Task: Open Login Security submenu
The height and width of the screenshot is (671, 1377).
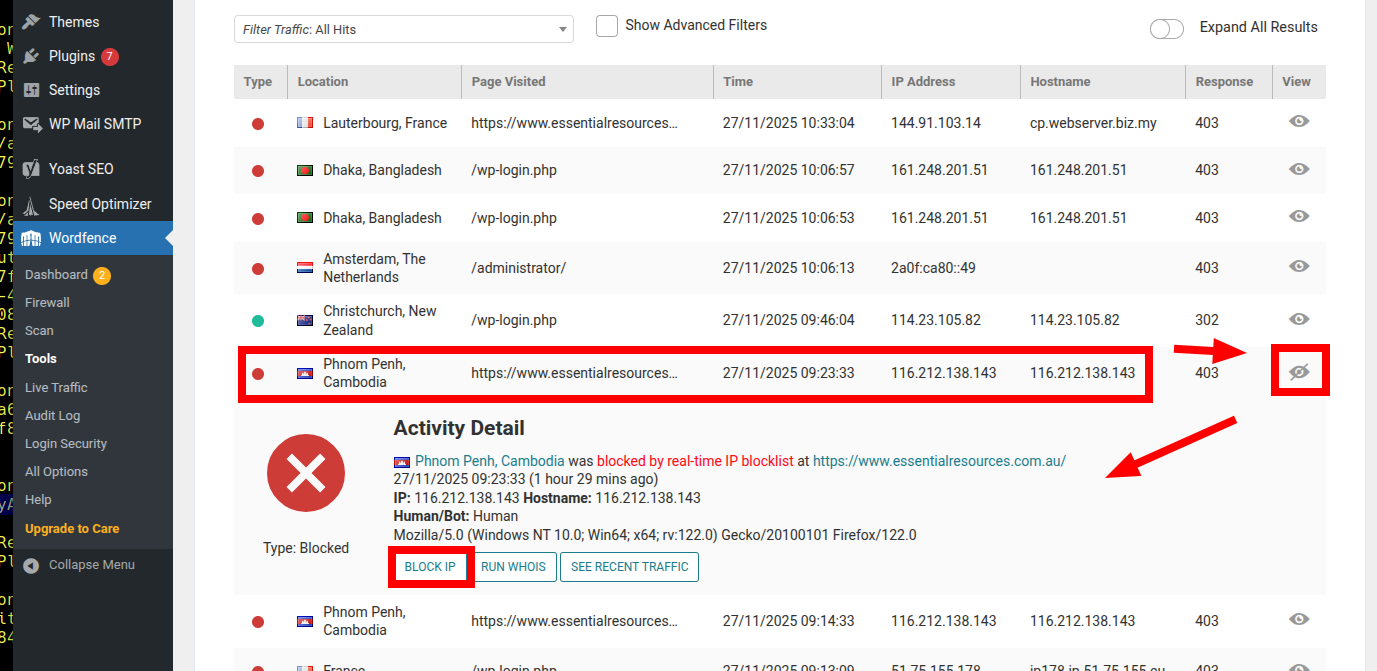Action: [66, 443]
